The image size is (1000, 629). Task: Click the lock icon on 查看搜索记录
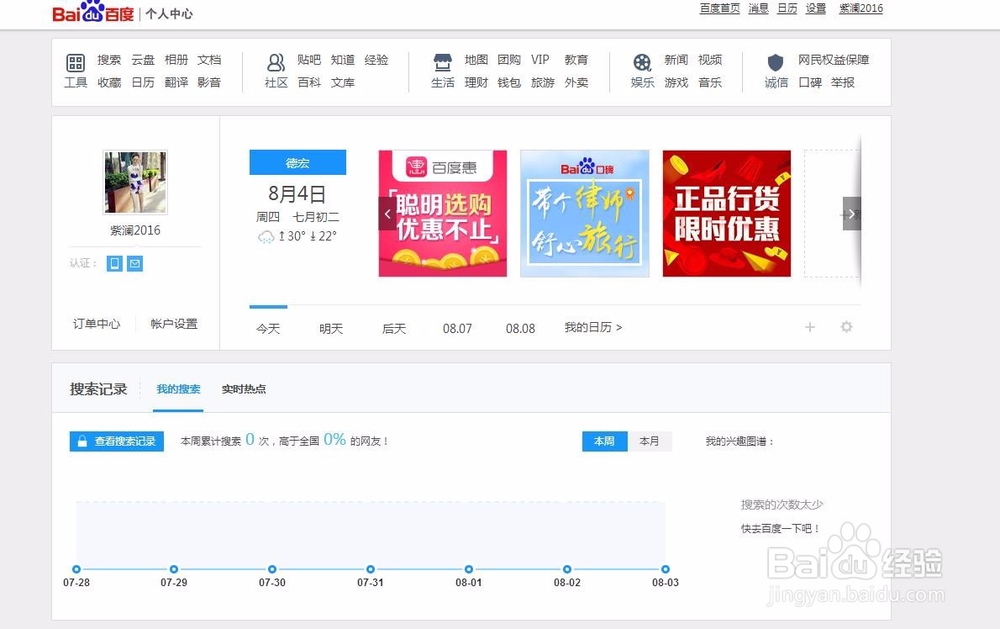coord(82,441)
